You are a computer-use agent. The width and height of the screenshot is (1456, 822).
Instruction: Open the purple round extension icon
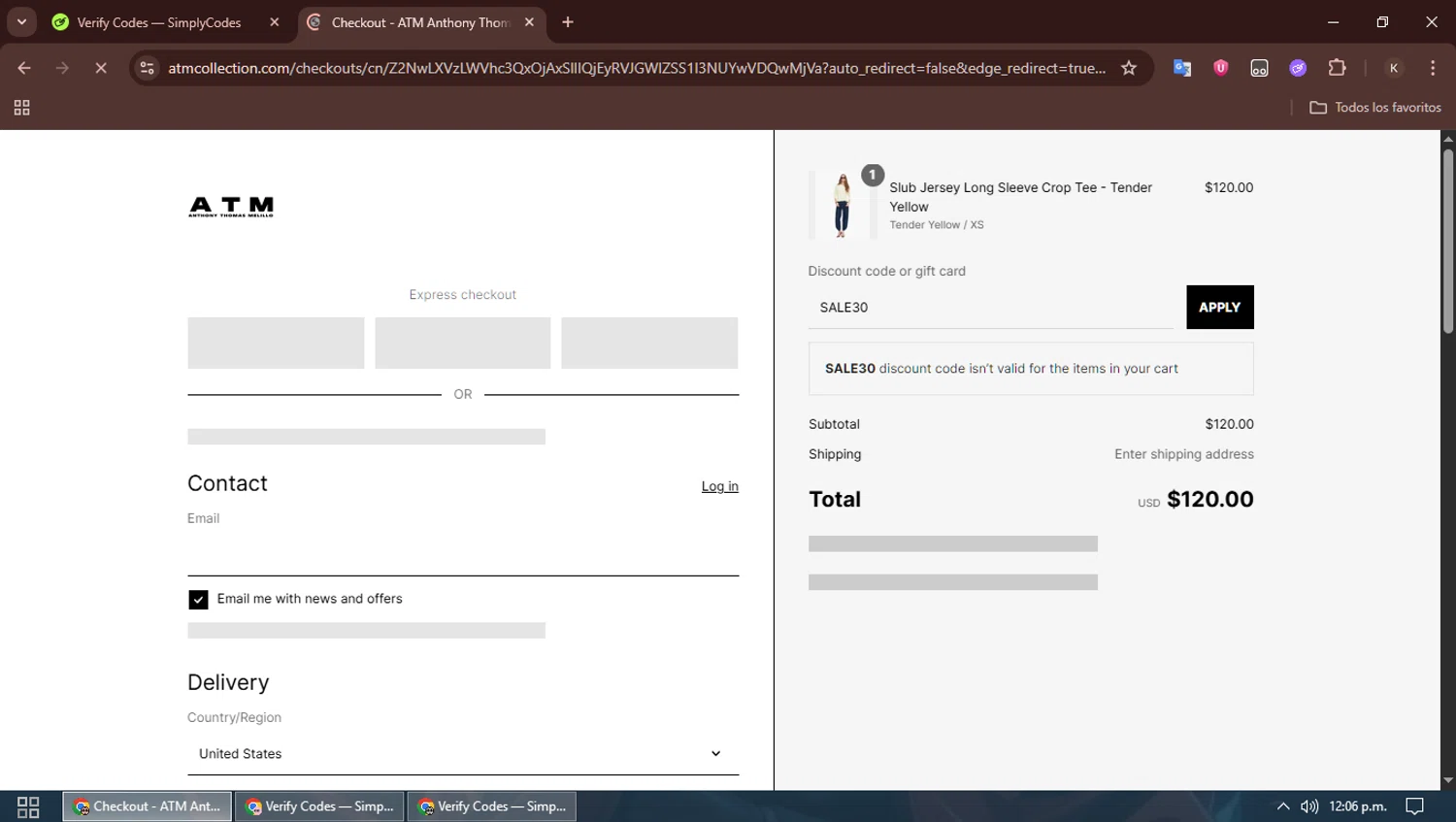coord(1298,68)
